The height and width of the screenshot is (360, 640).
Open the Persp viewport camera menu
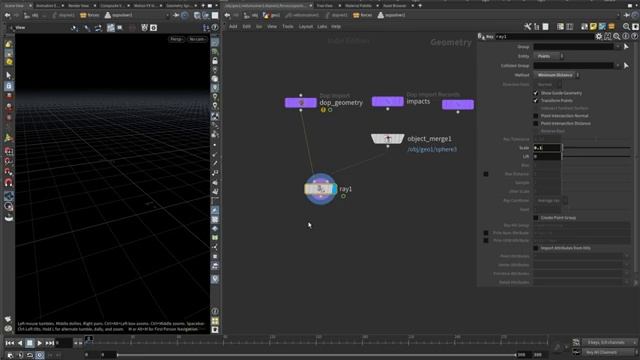click(x=177, y=39)
